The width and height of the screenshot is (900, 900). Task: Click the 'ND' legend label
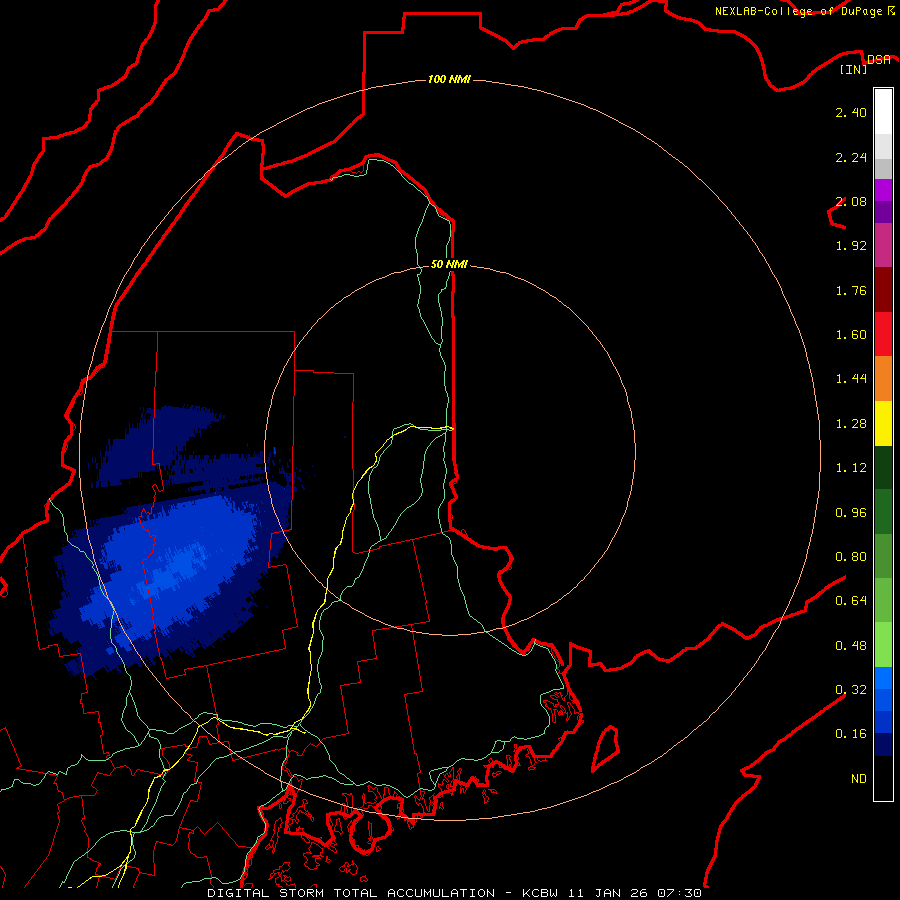pos(859,779)
